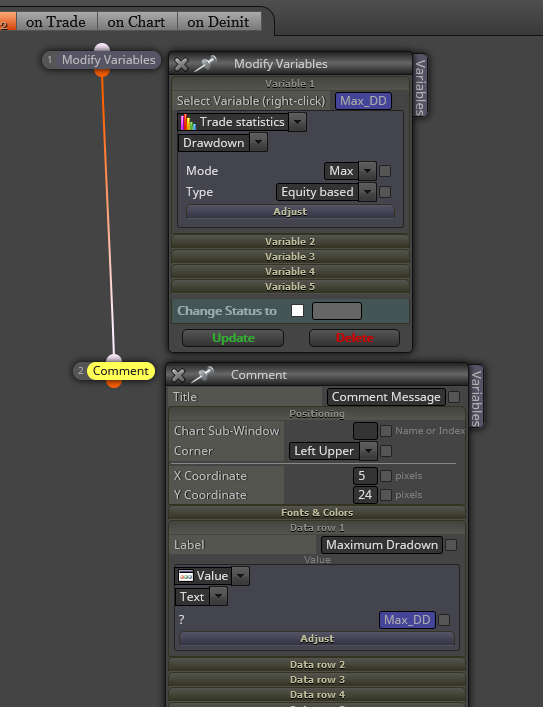Open the Trade statistics dropdown
Viewport: 544px width, 707px height.
(298, 122)
